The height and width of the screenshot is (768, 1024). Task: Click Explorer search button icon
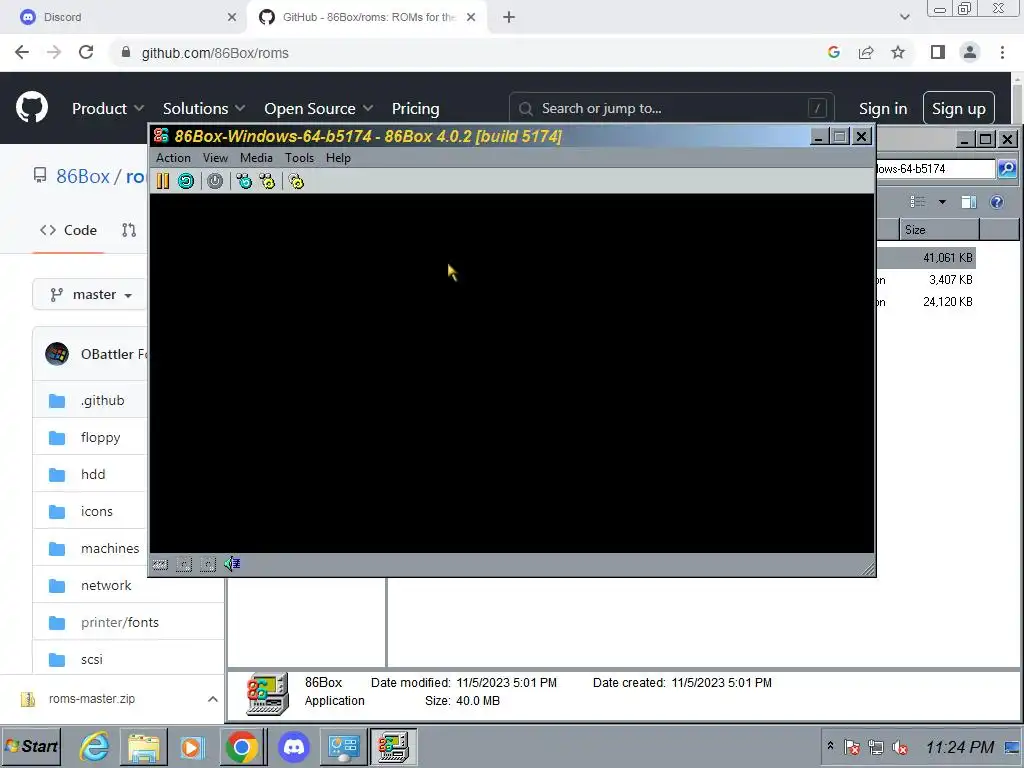[x=1007, y=168]
